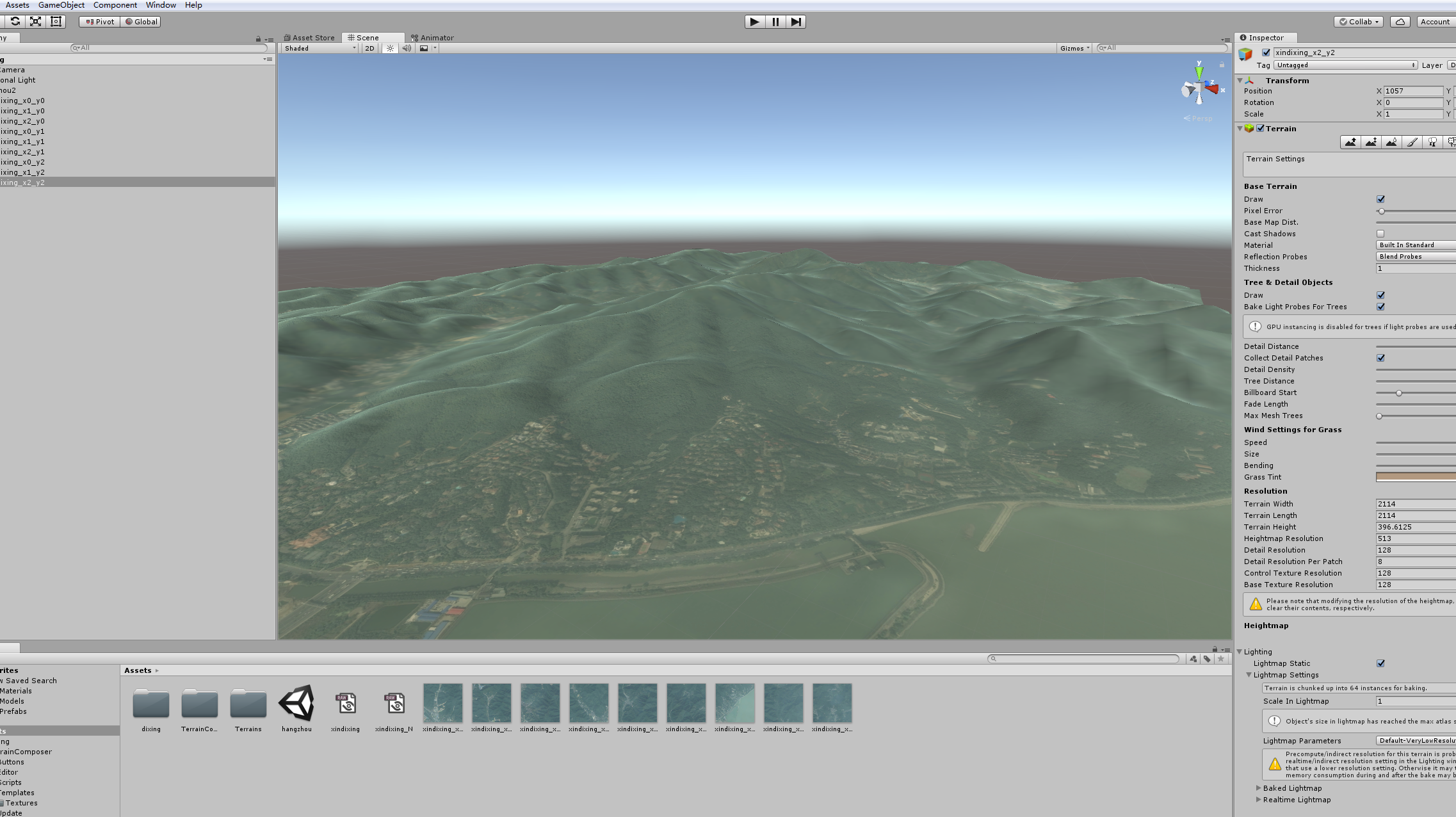Disable the Cast Shadows checkbox
The width and height of the screenshot is (1456, 817).
[x=1380, y=233]
